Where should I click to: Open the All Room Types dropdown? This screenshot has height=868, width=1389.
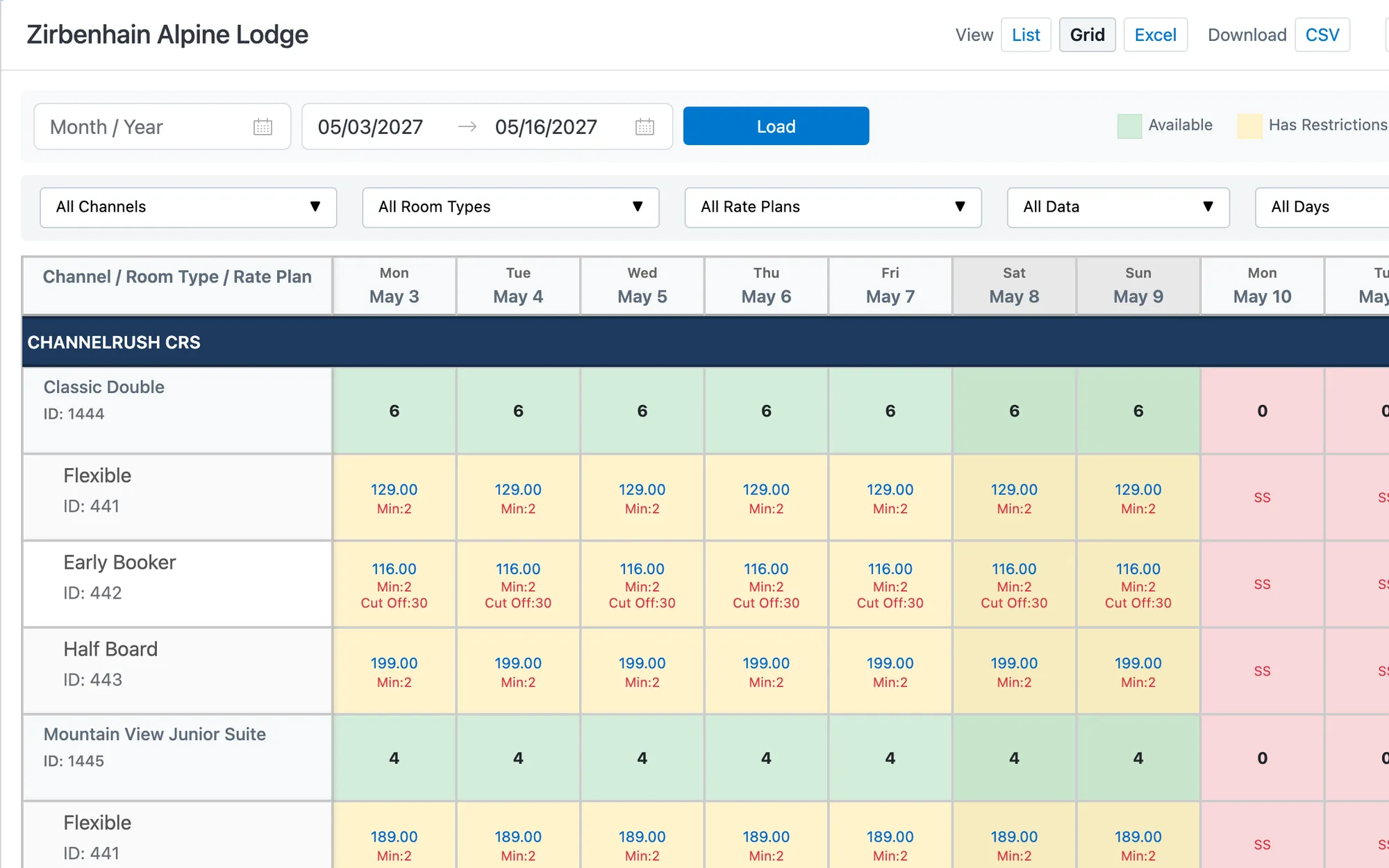(510, 207)
